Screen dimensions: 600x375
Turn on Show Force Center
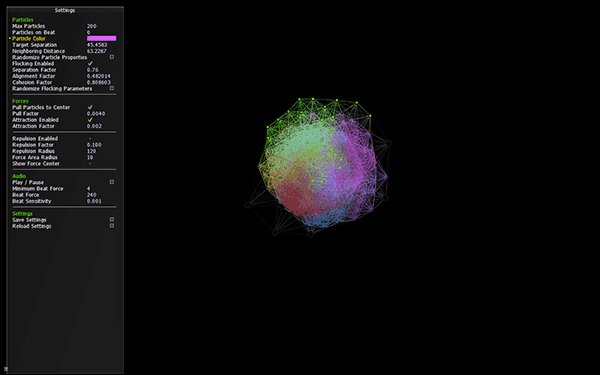(90, 163)
